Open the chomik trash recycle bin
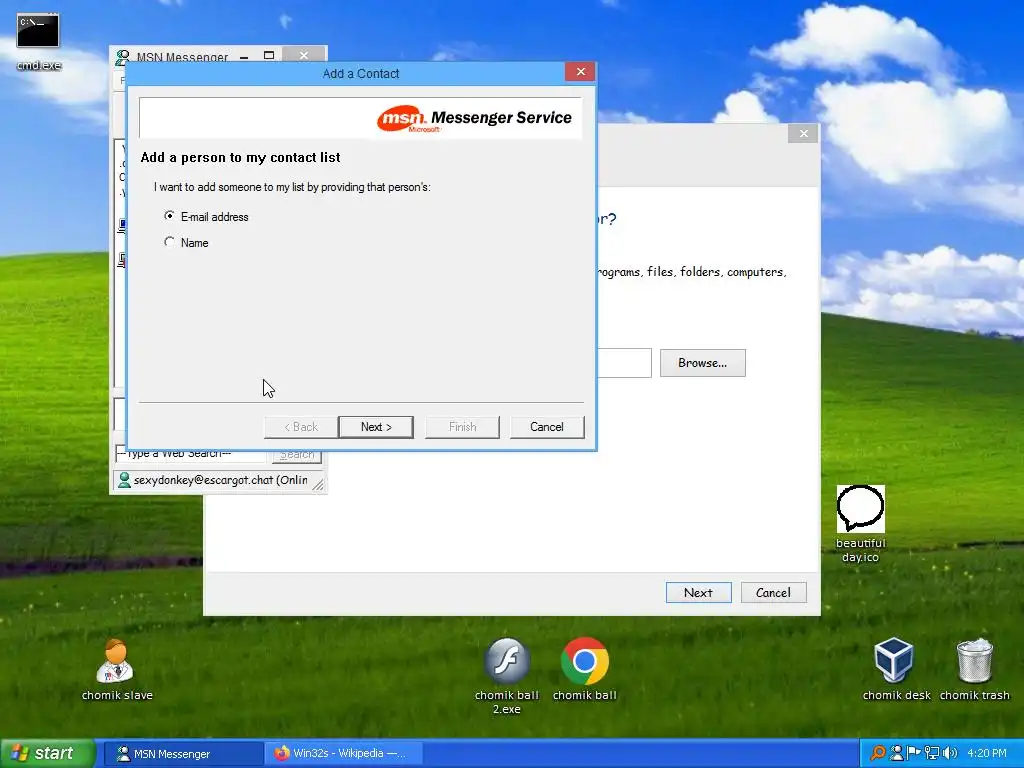Viewport: 1024px width, 768px height. (x=974, y=660)
